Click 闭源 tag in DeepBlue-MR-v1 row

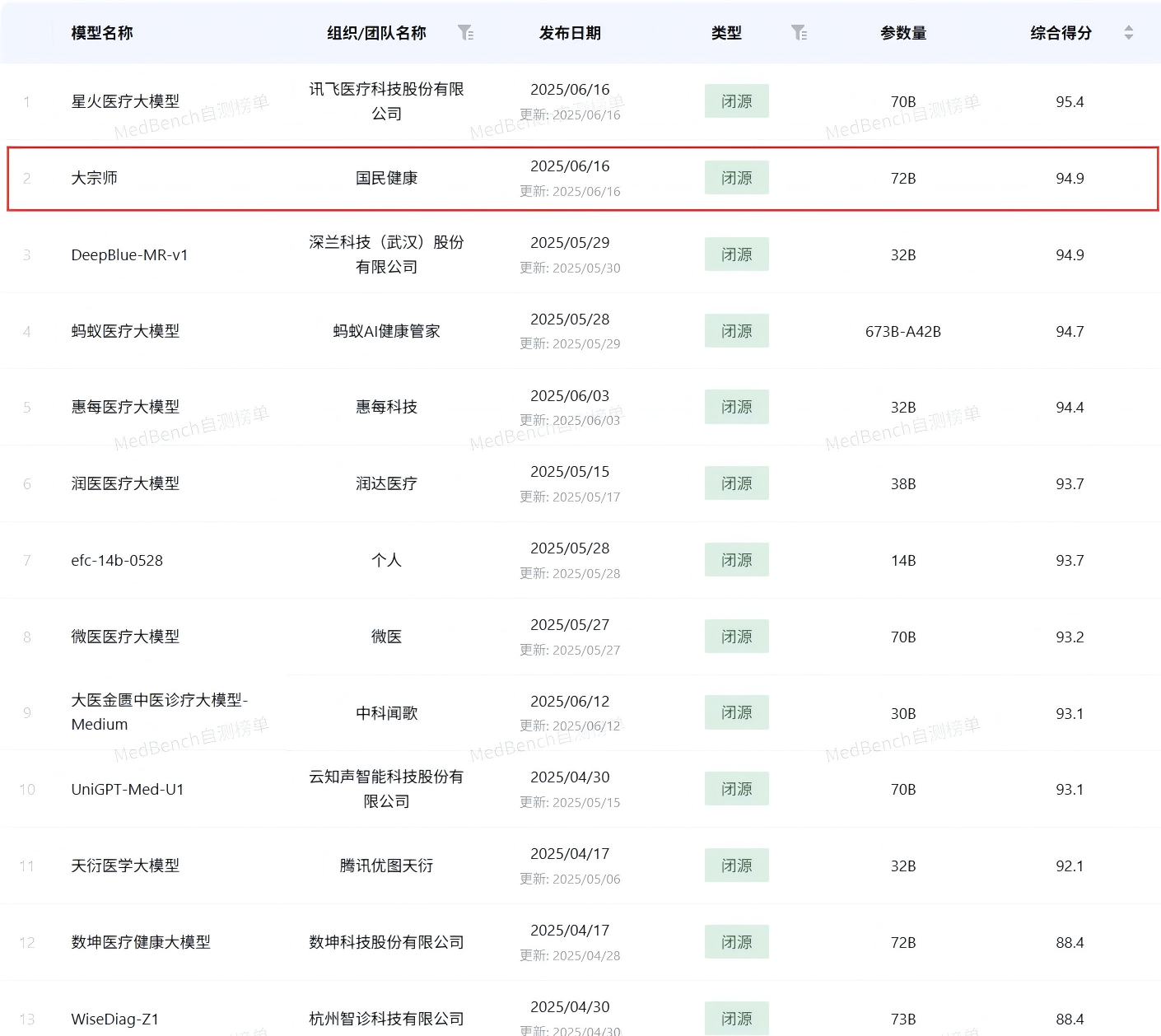737,254
